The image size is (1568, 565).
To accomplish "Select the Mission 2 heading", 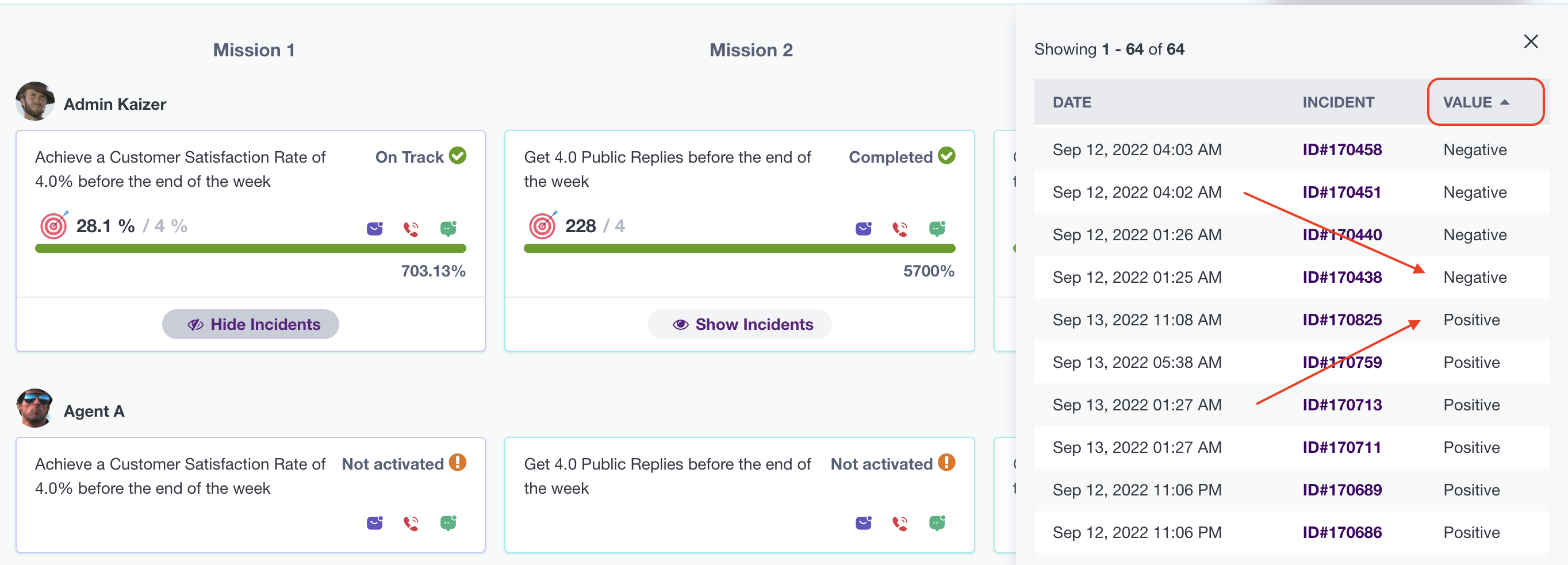I will point(750,50).
